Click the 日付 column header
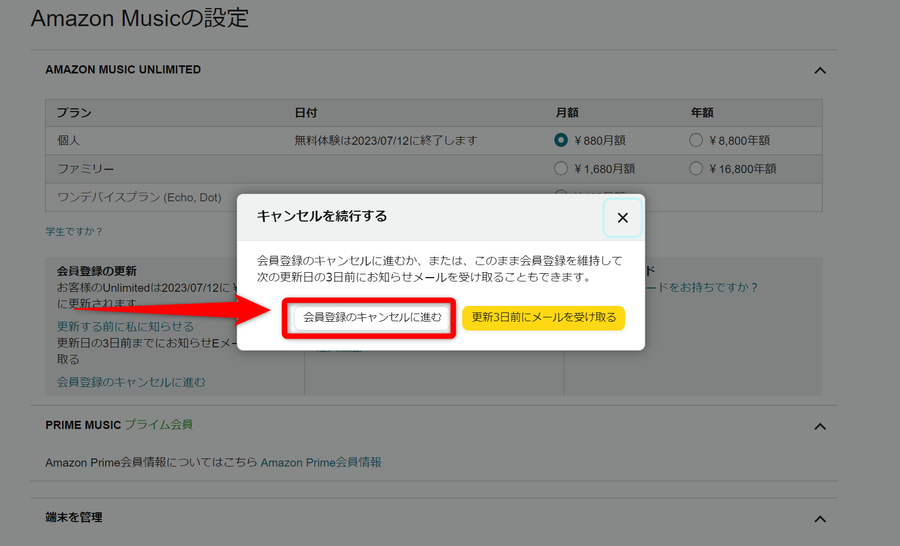Screen dimensions: 900x546 (x=306, y=113)
